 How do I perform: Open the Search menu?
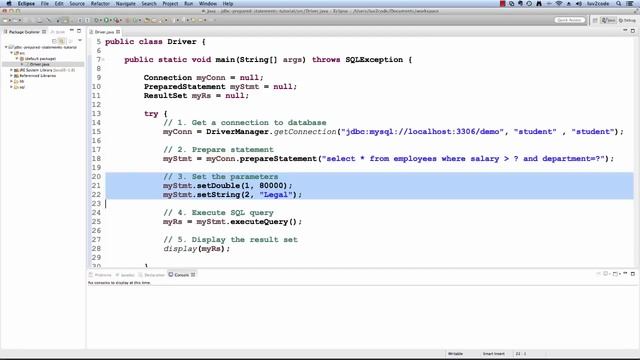[149, 4]
